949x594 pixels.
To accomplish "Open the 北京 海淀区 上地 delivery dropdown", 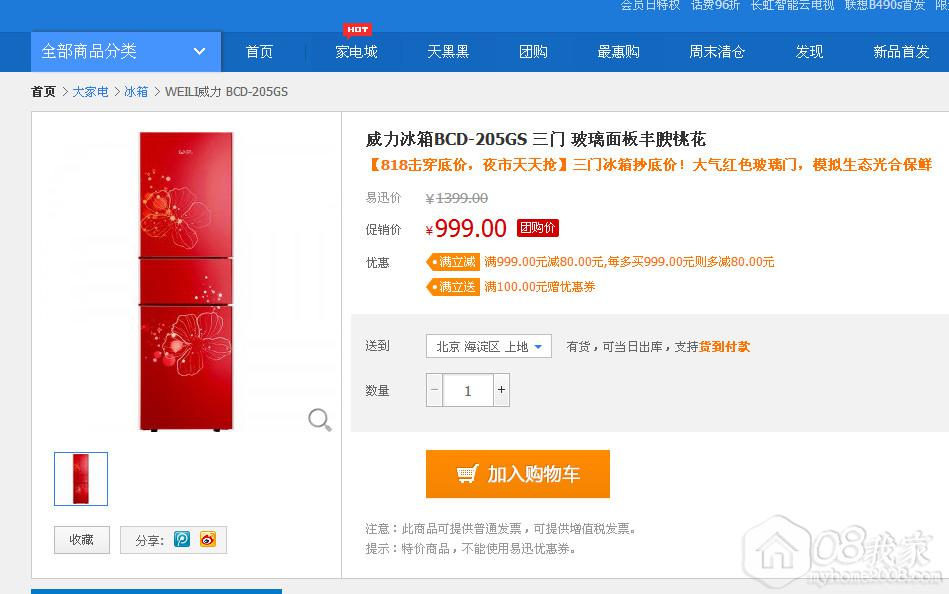I will [489, 346].
